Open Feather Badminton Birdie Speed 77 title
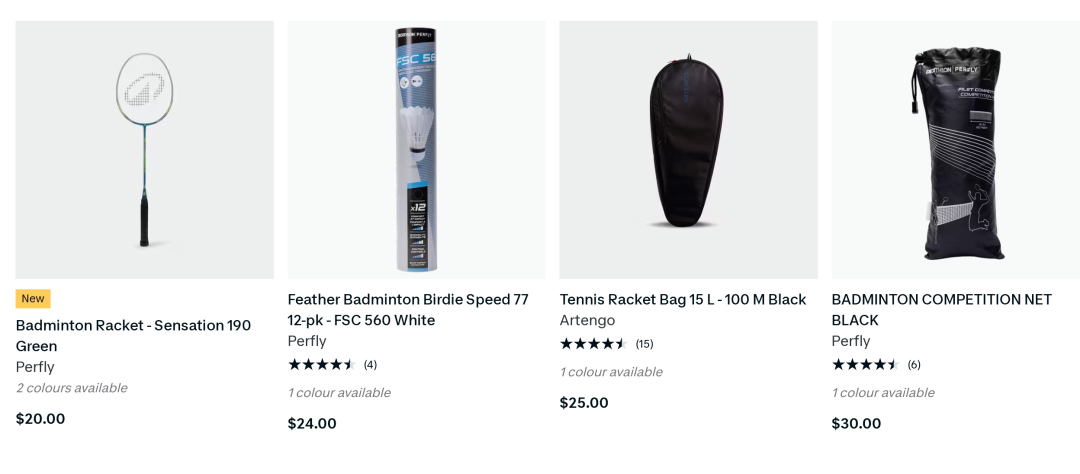 coord(408,310)
